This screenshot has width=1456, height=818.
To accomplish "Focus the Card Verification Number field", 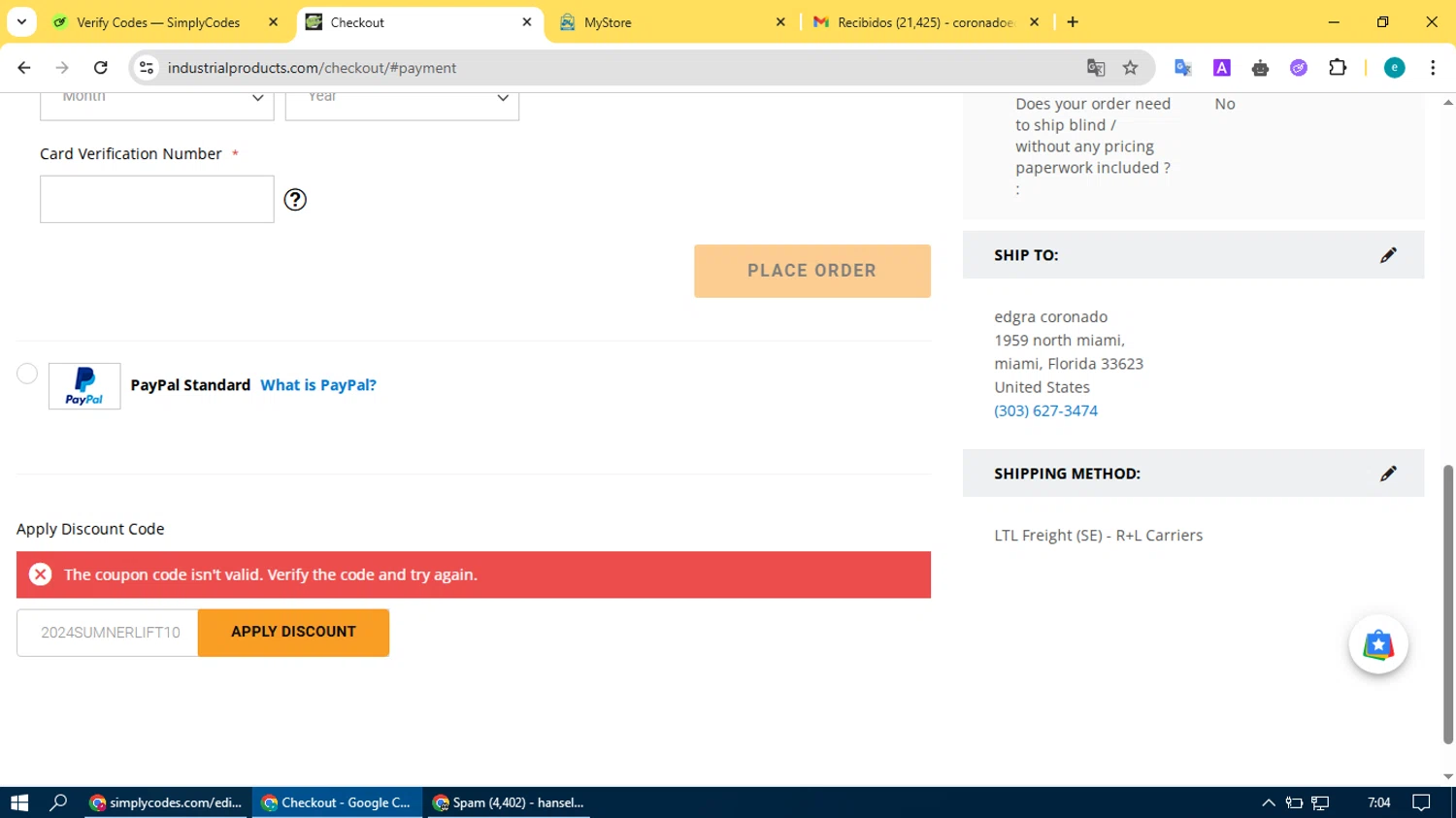I will pos(157,199).
